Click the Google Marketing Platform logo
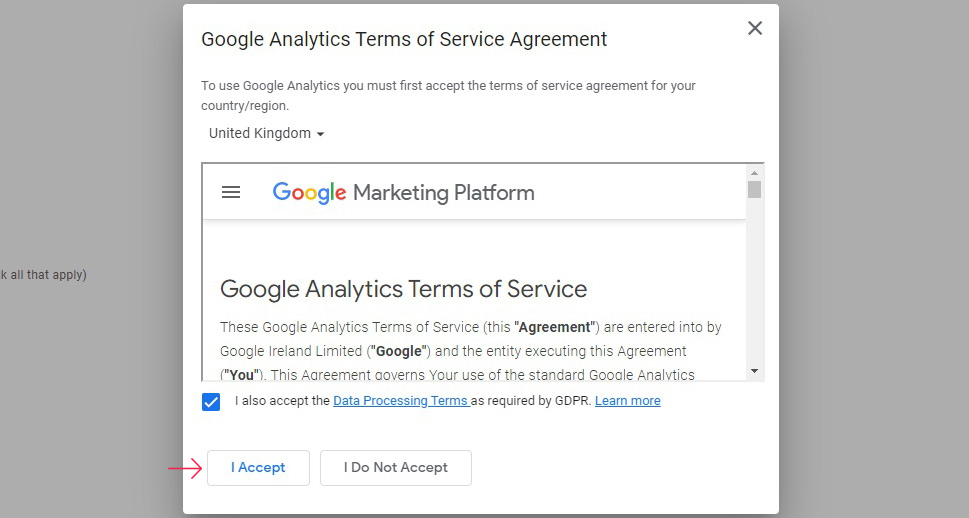 click(x=403, y=193)
